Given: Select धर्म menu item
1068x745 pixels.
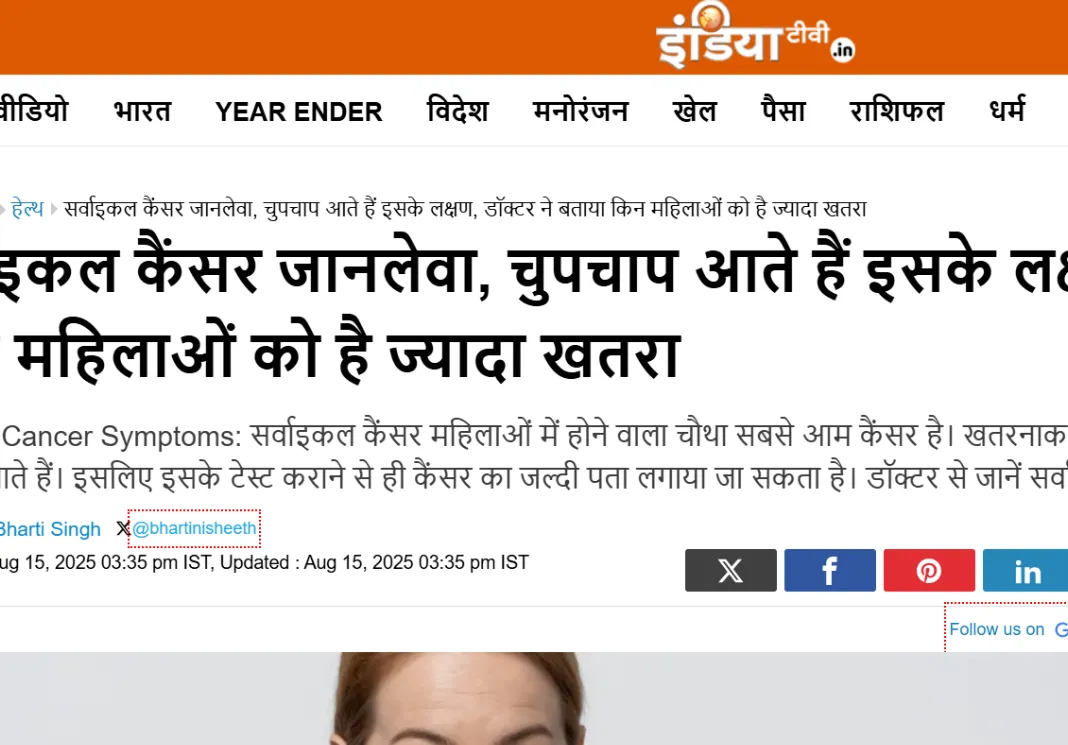Looking at the screenshot, I should [x=1007, y=110].
